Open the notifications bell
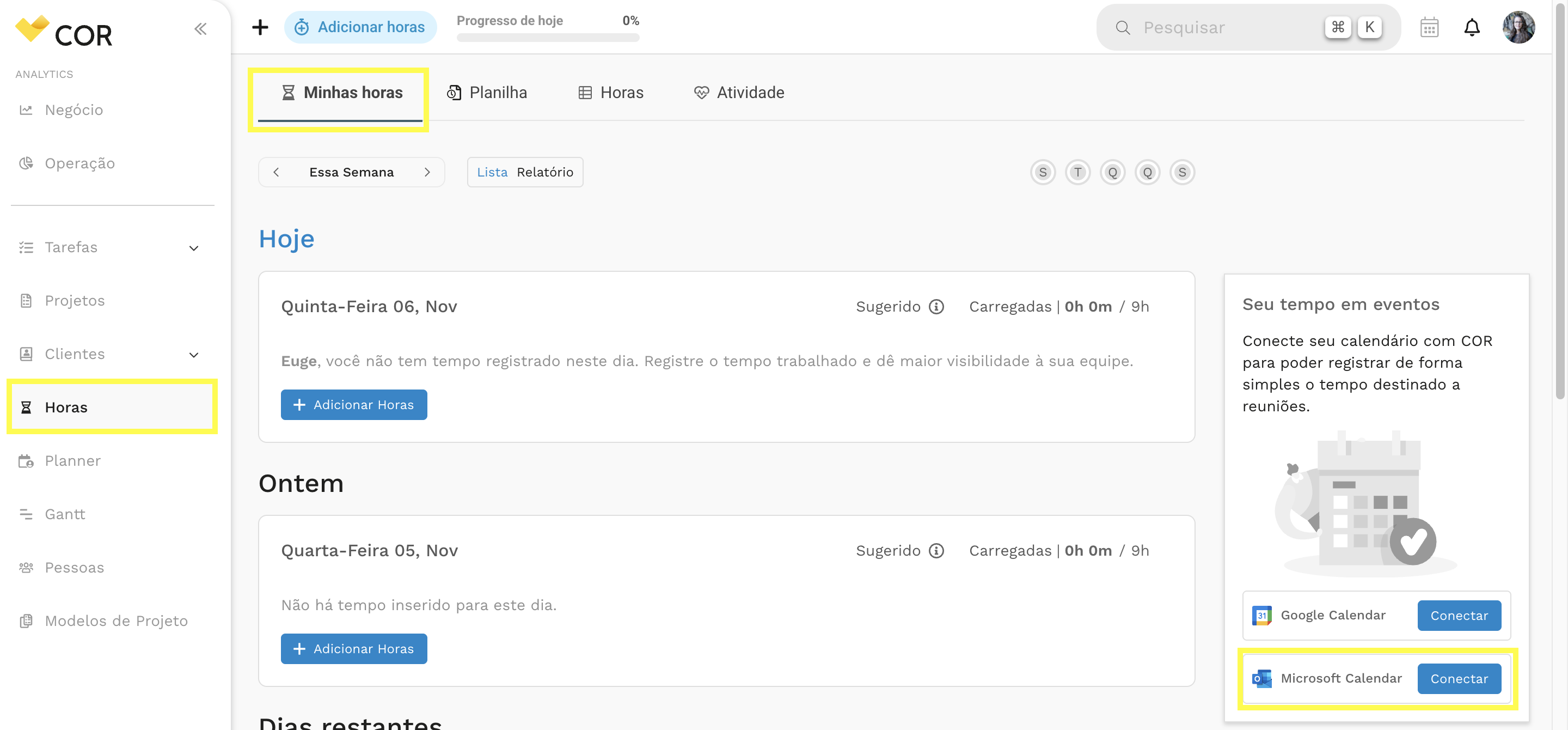The image size is (1568, 730). 1471,27
